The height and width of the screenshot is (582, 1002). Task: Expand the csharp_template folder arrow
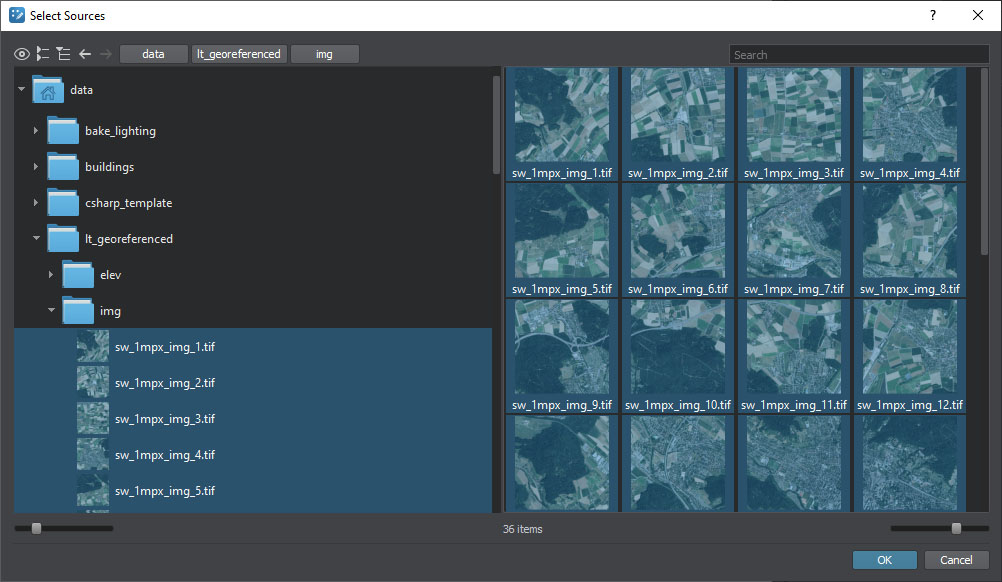tap(36, 203)
